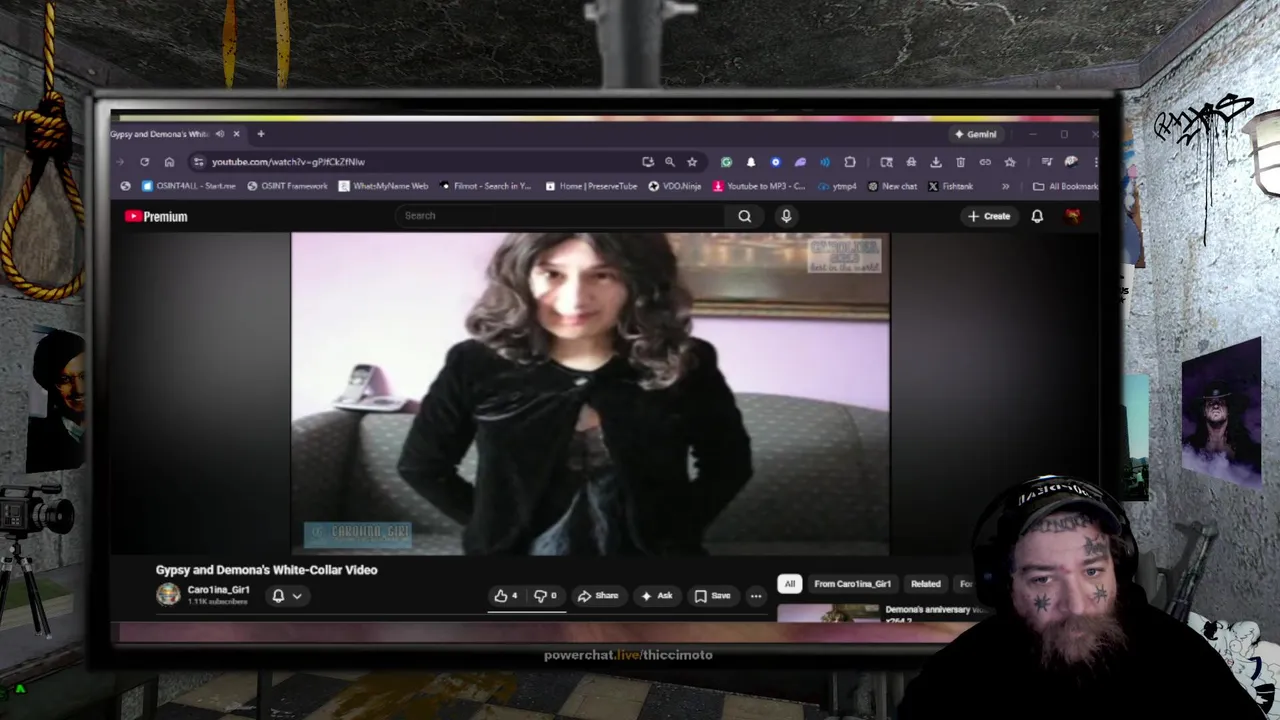Open Youtube to MP3 bookmark
This screenshot has height=720, width=1280.
(x=759, y=186)
